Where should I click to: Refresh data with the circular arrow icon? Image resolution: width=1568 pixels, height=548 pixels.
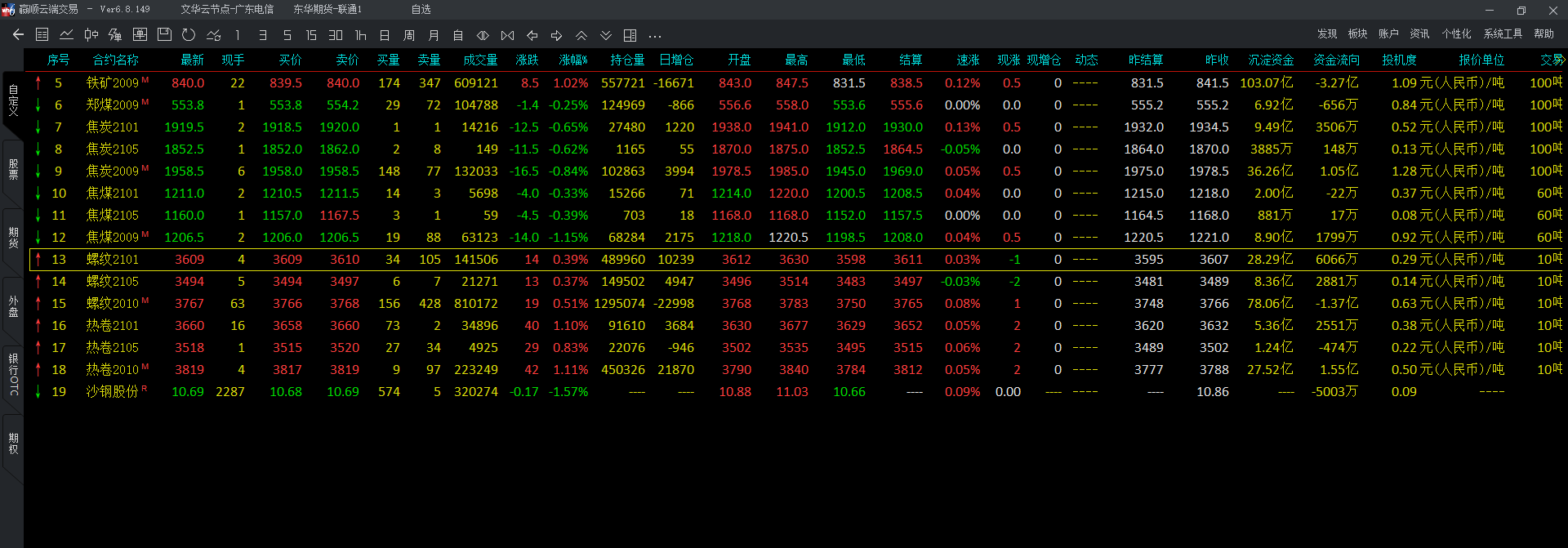point(189,35)
